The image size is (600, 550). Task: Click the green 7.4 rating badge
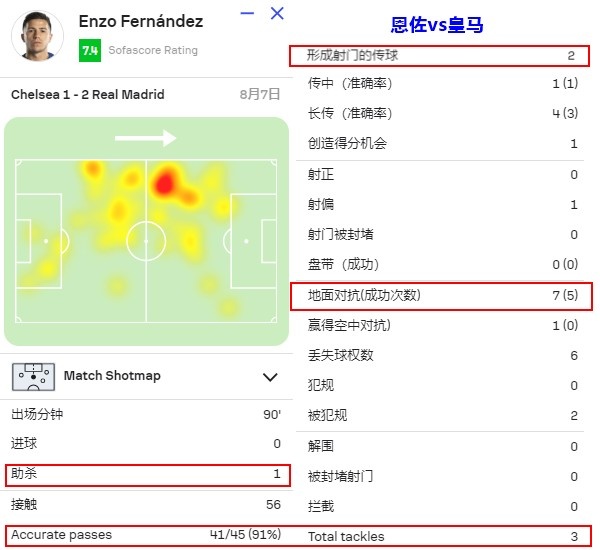[x=90, y=51]
